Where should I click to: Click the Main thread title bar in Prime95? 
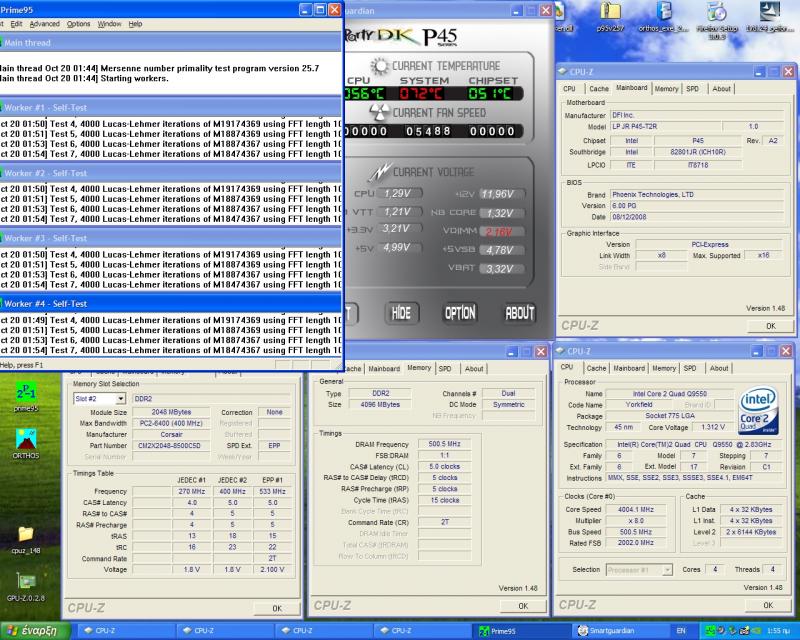tap(171, 43)
